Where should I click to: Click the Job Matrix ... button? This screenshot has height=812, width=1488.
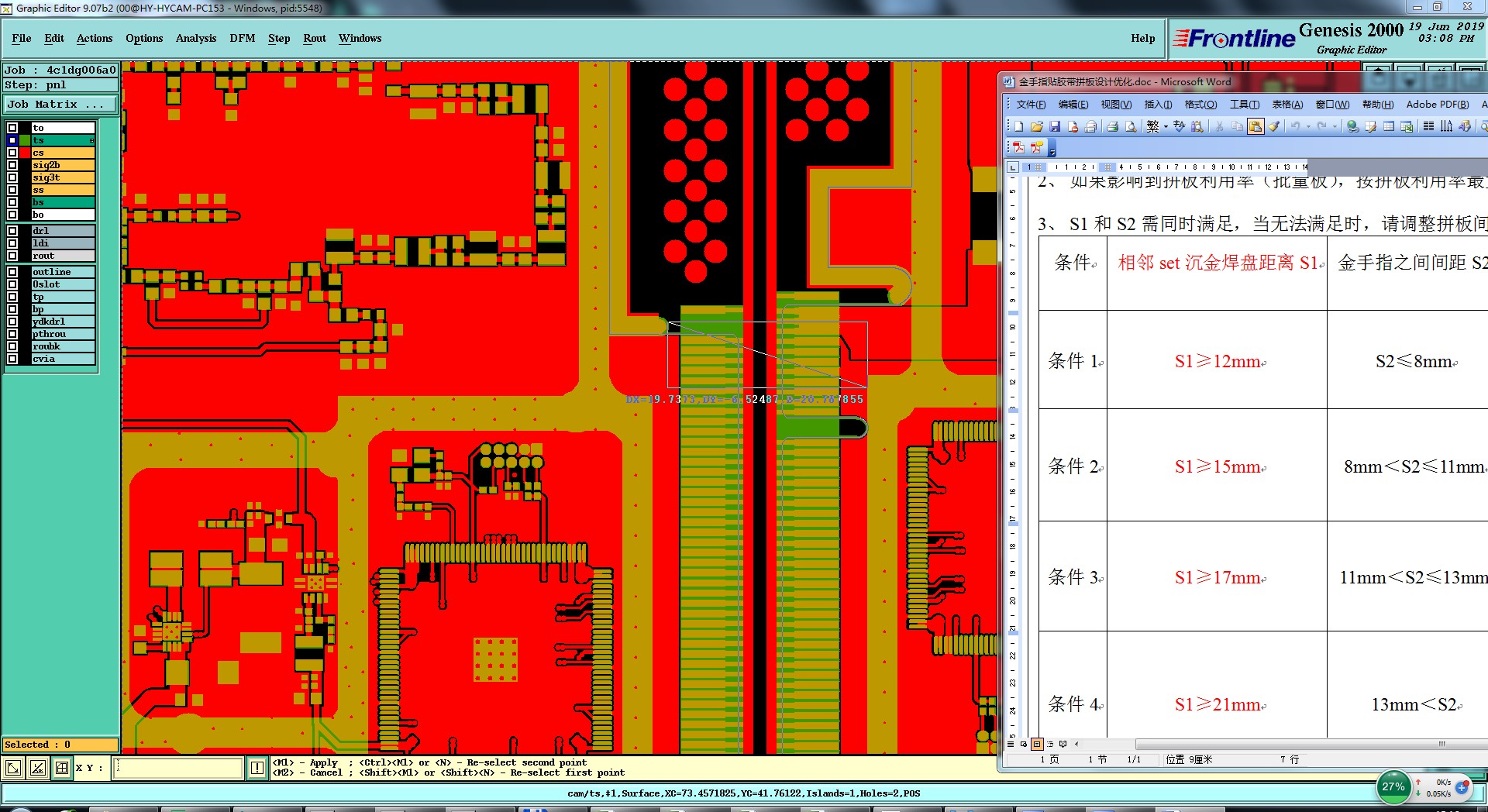[60, 104]
